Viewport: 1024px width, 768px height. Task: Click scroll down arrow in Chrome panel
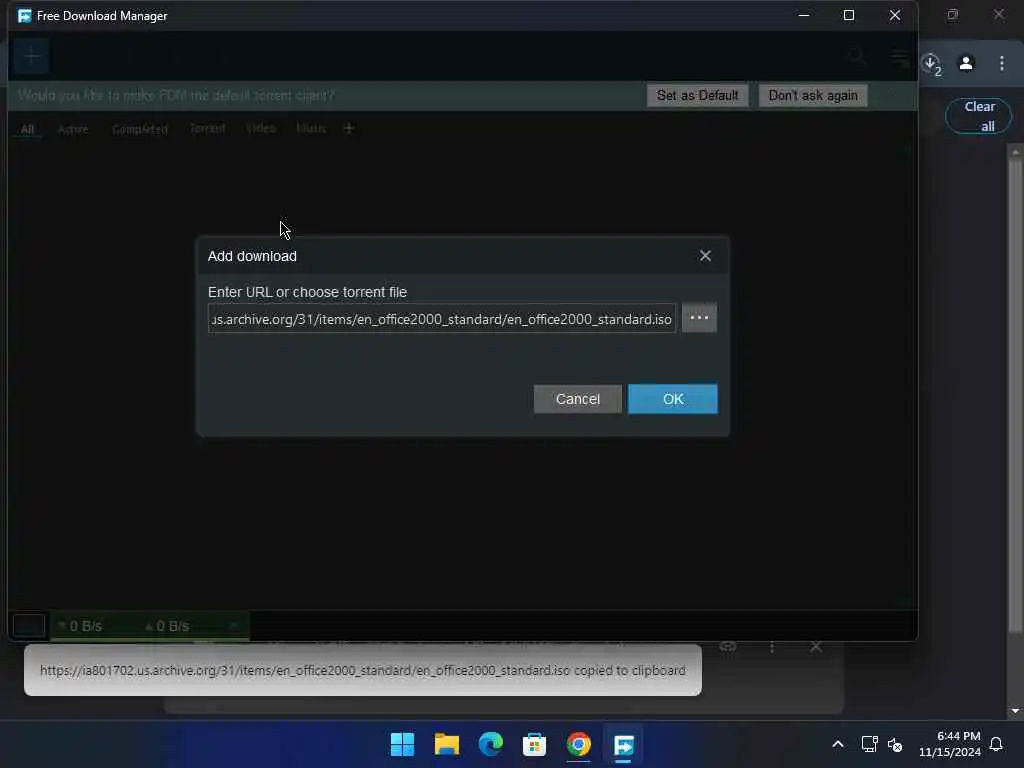coord(1014,711)
